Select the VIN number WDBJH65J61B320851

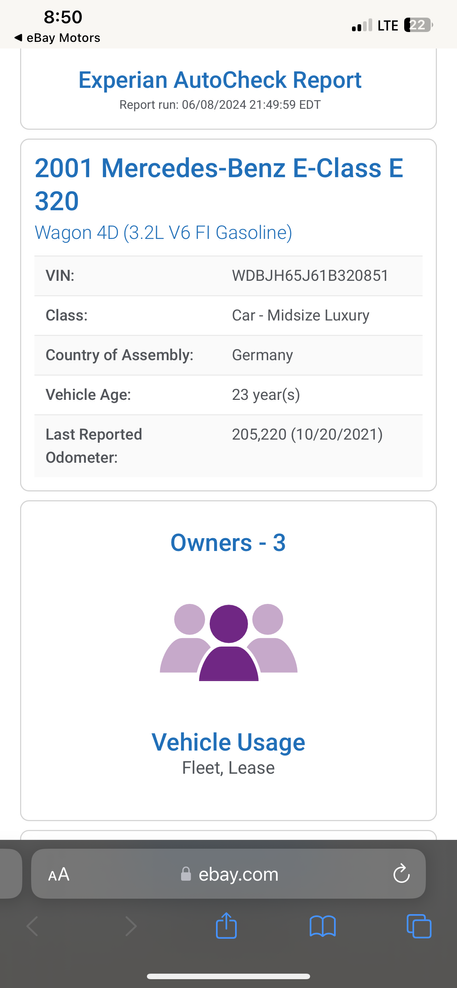point(310,276)
